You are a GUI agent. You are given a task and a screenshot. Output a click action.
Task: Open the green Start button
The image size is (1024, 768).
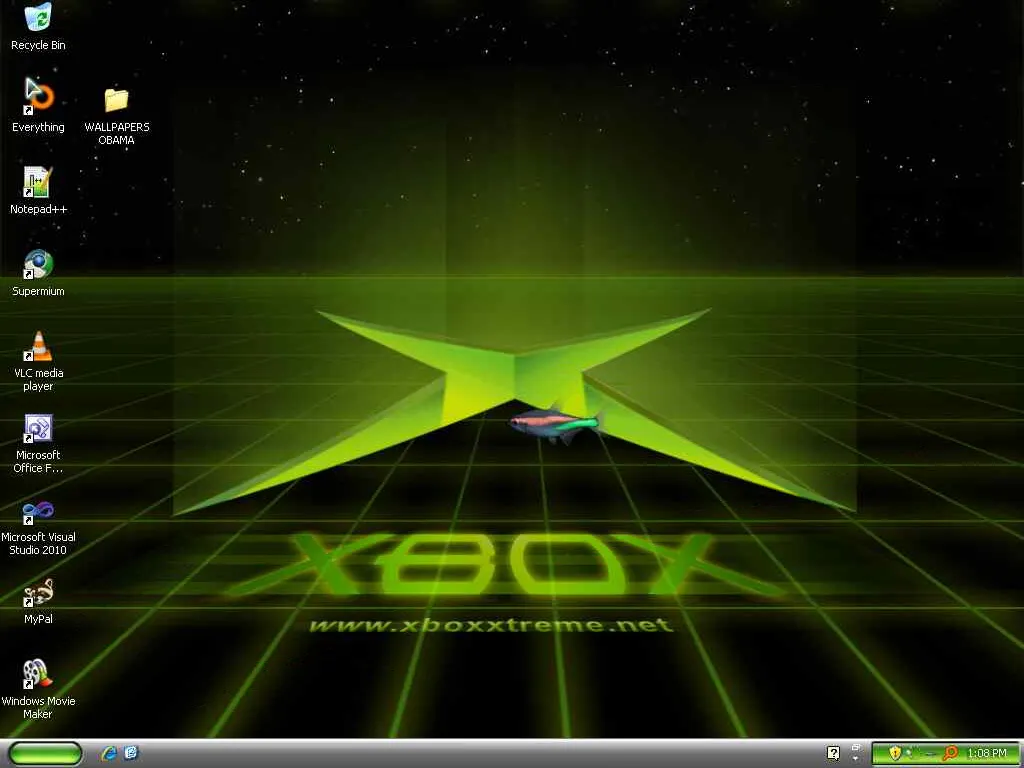coord(44,754)
